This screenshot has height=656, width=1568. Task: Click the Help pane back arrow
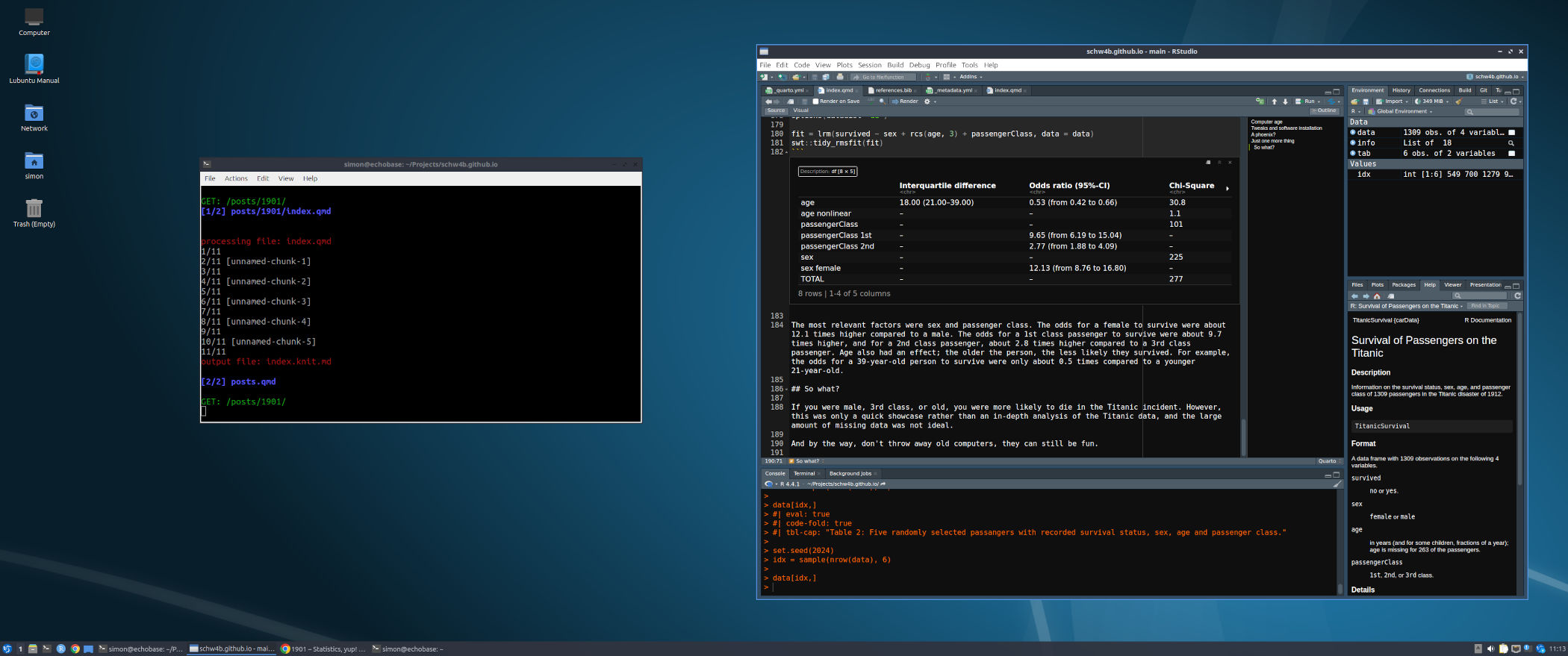(x=1354, y=296)
